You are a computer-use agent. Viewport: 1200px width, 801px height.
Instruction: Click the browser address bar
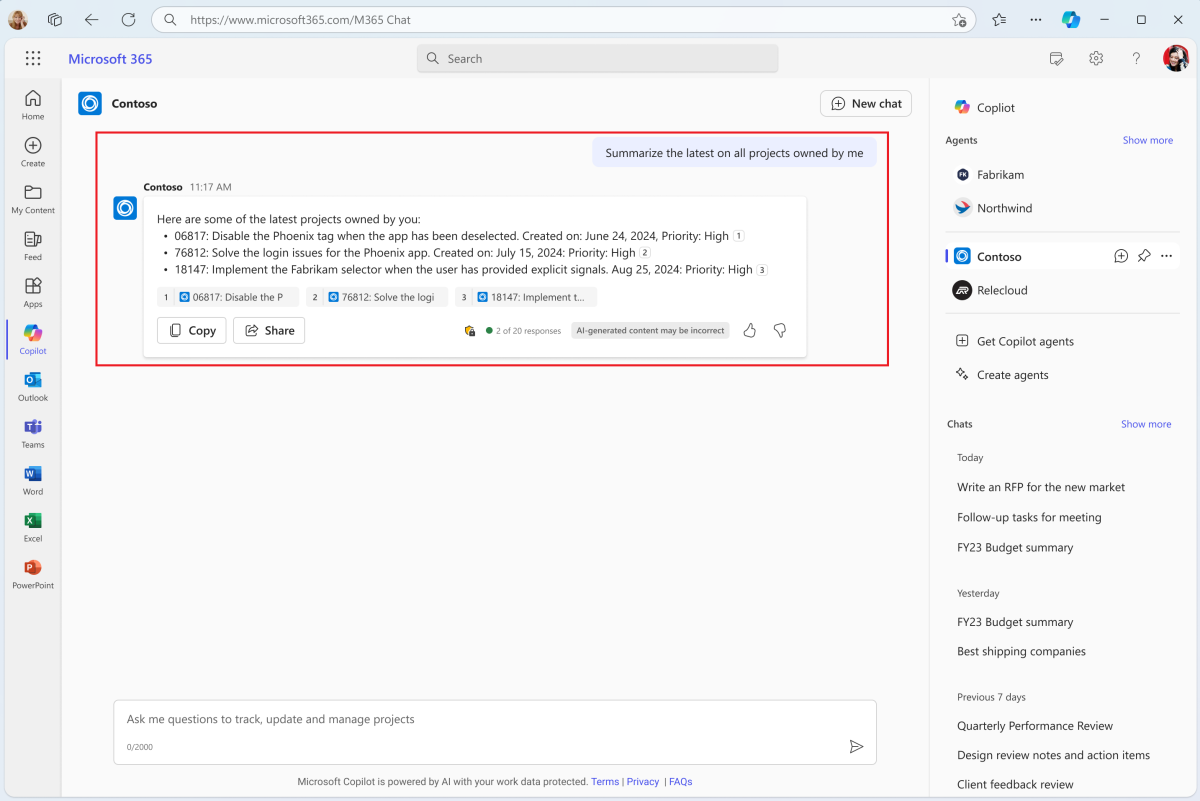tap(565, 19)
